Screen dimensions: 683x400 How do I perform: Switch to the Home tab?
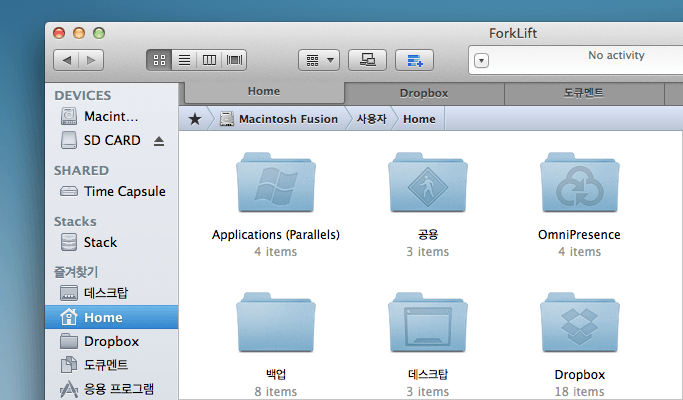pyautogui.click(x=264, y=92)
